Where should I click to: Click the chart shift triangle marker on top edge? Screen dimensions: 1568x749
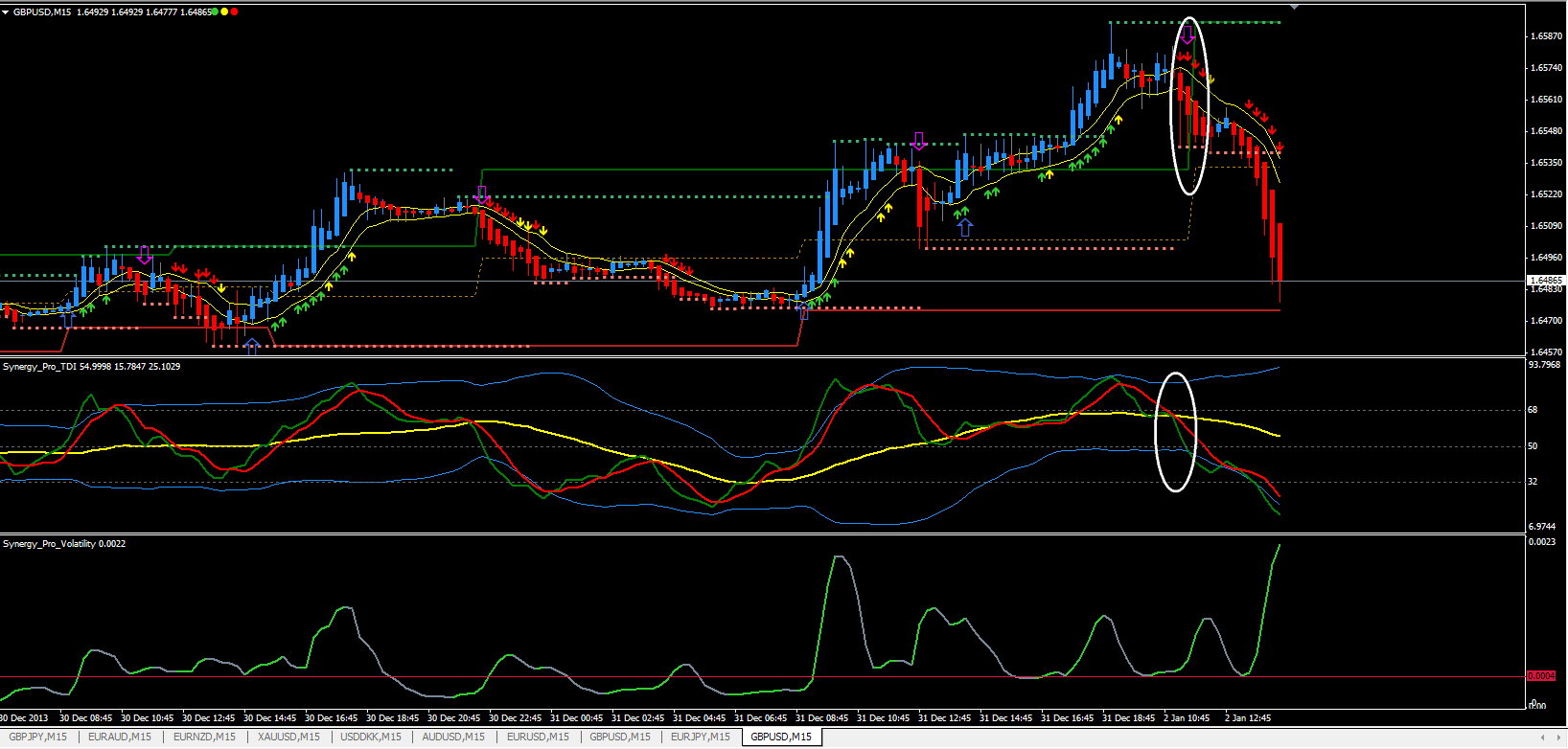1295,7
